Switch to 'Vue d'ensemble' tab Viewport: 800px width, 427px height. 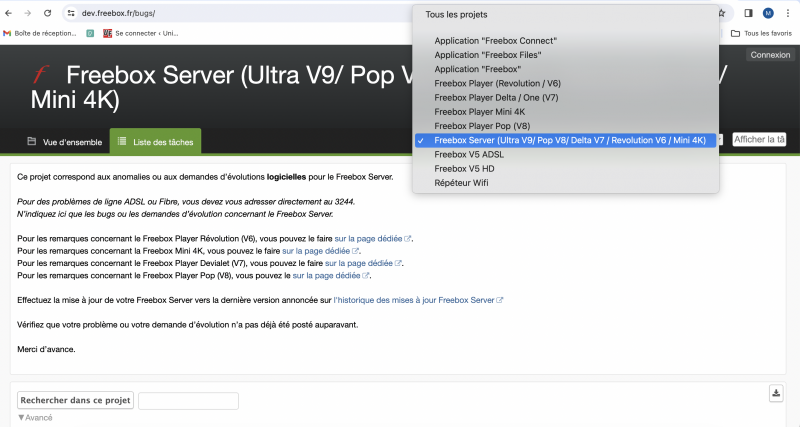(64, 142)
